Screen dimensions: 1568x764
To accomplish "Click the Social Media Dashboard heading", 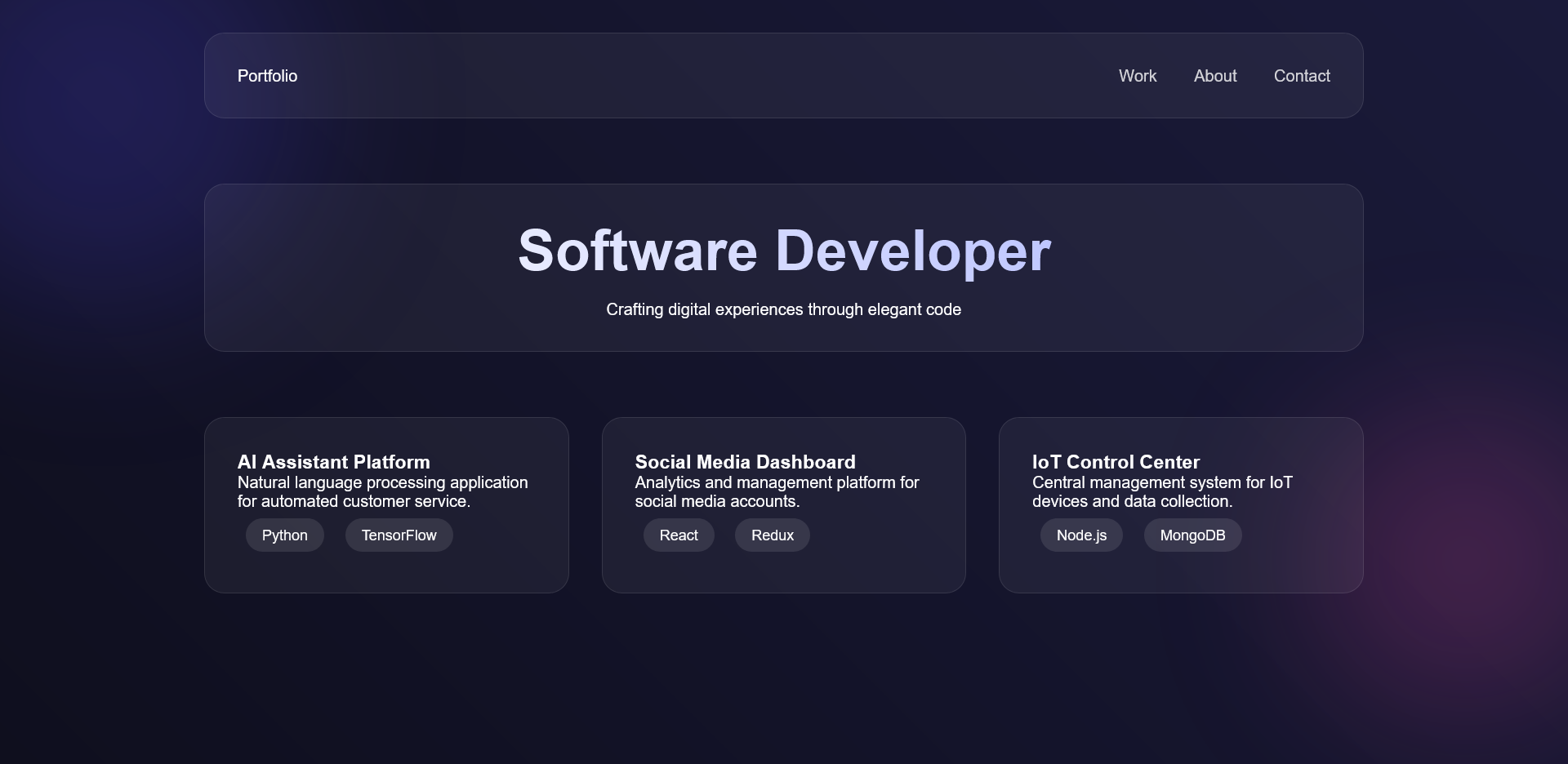I will click(744, 462).
